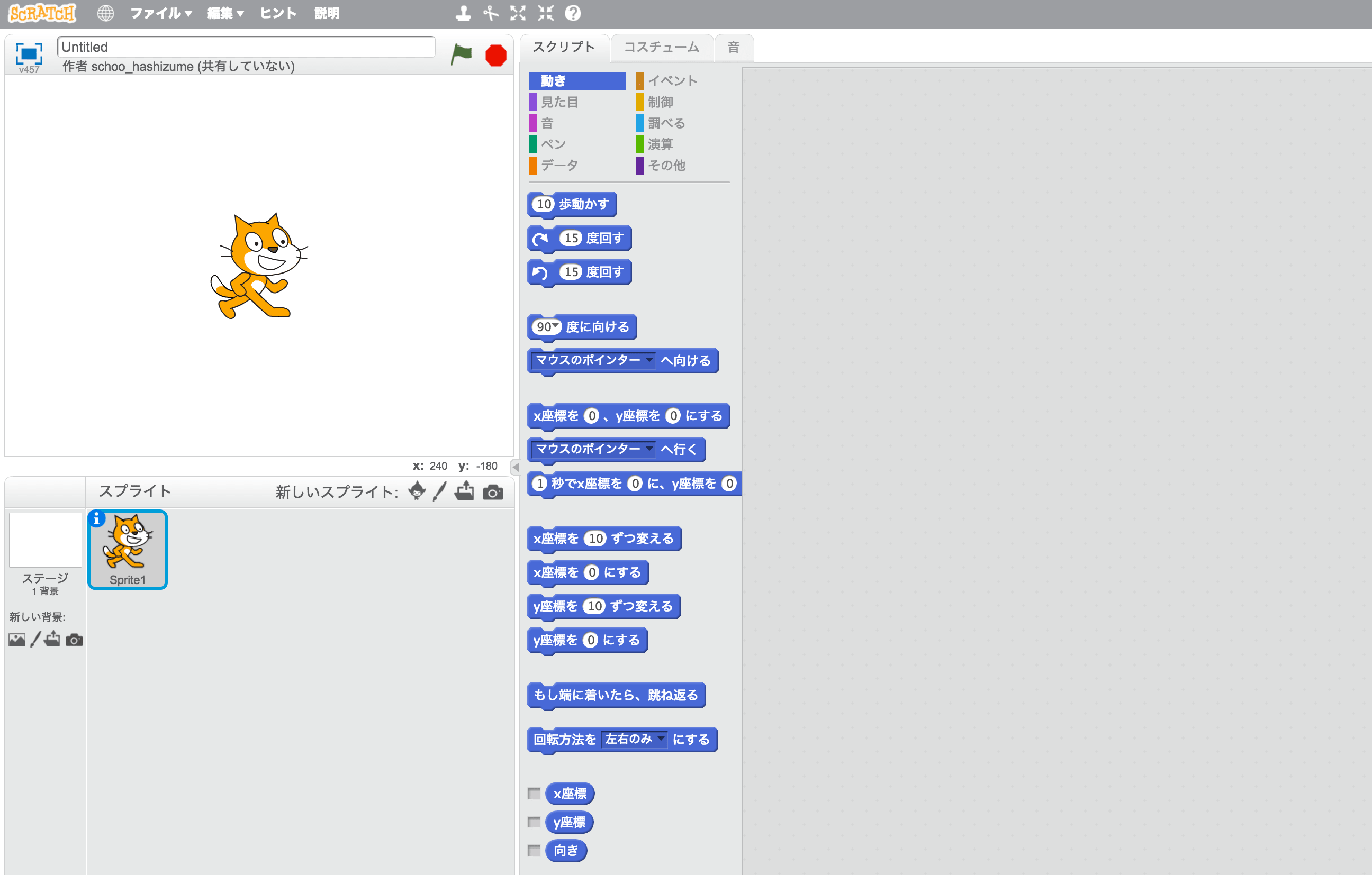1372x875 pixels.
Task: Collapse the stage with side arrow
Action: click(x=515, y=467)
